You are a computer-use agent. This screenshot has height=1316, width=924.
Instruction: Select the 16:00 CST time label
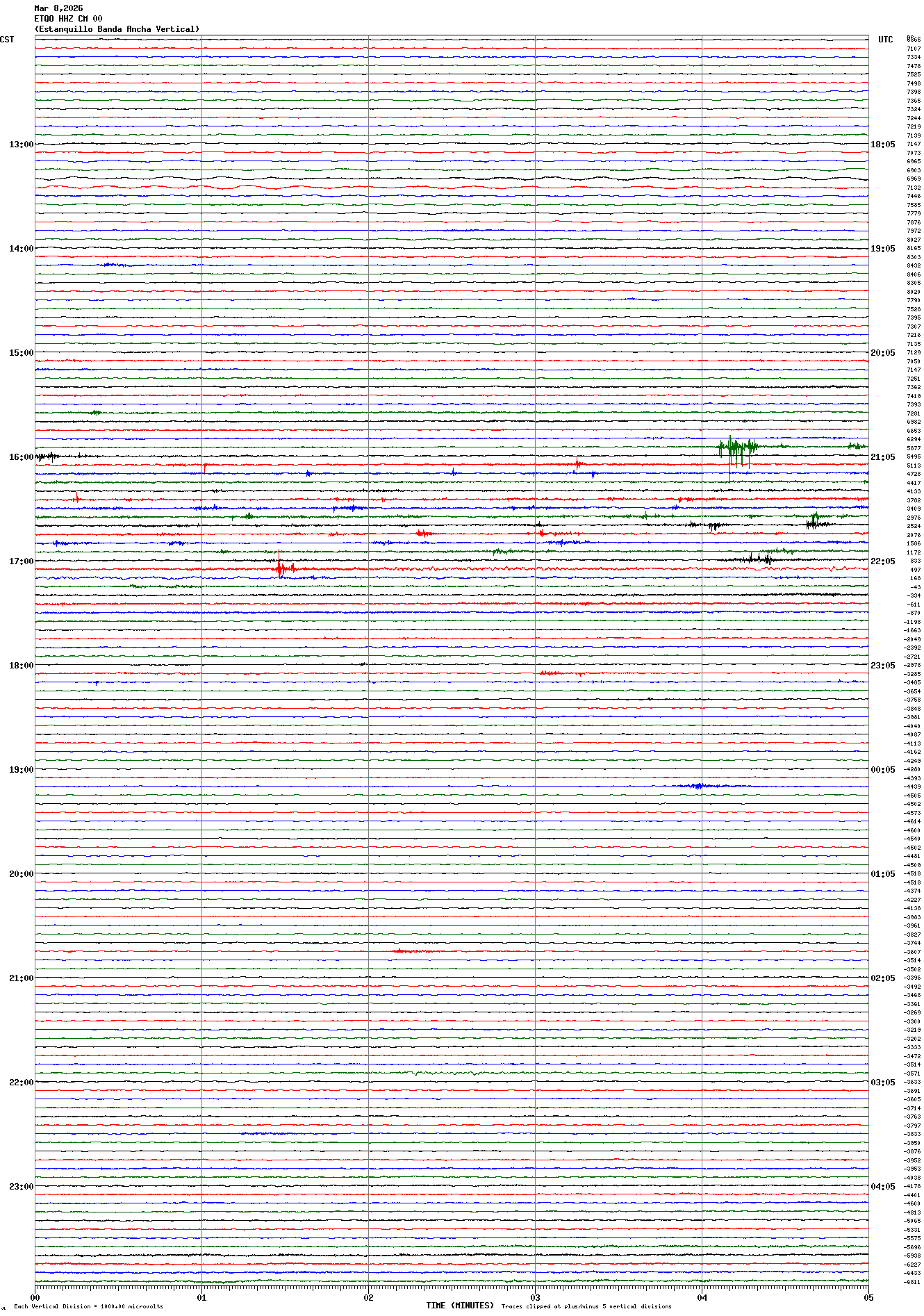click(21, 457)
